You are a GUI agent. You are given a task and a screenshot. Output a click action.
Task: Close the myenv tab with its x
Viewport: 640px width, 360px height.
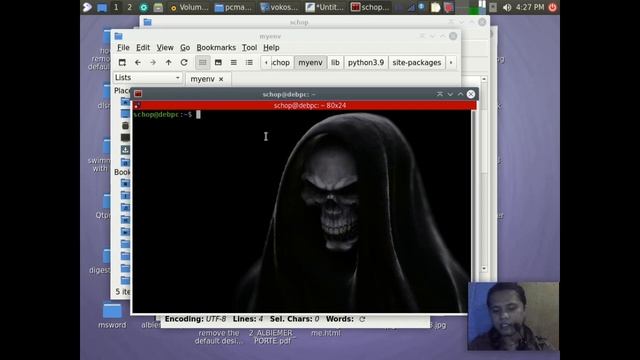pyautogui.click(x=221, y=79)
